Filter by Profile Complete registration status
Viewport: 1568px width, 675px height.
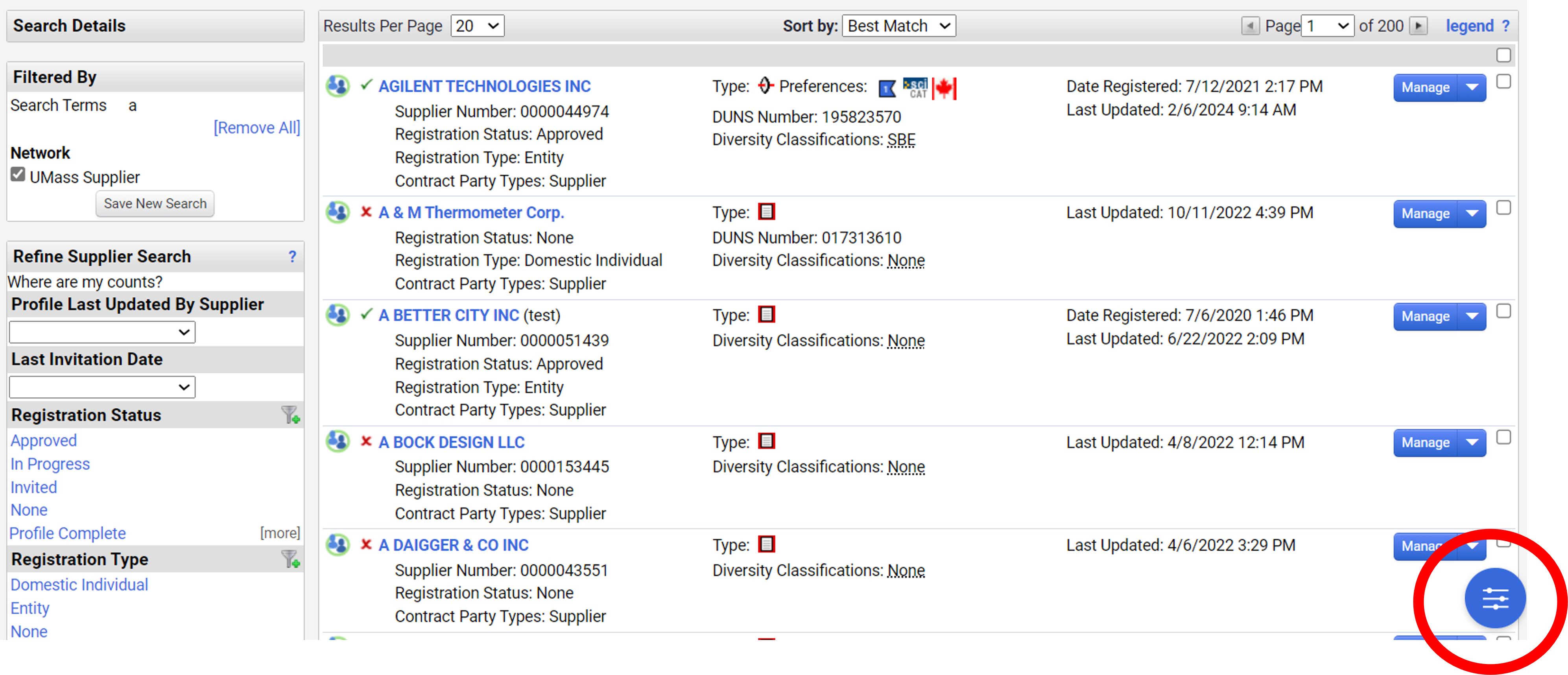tap(68, 533)
